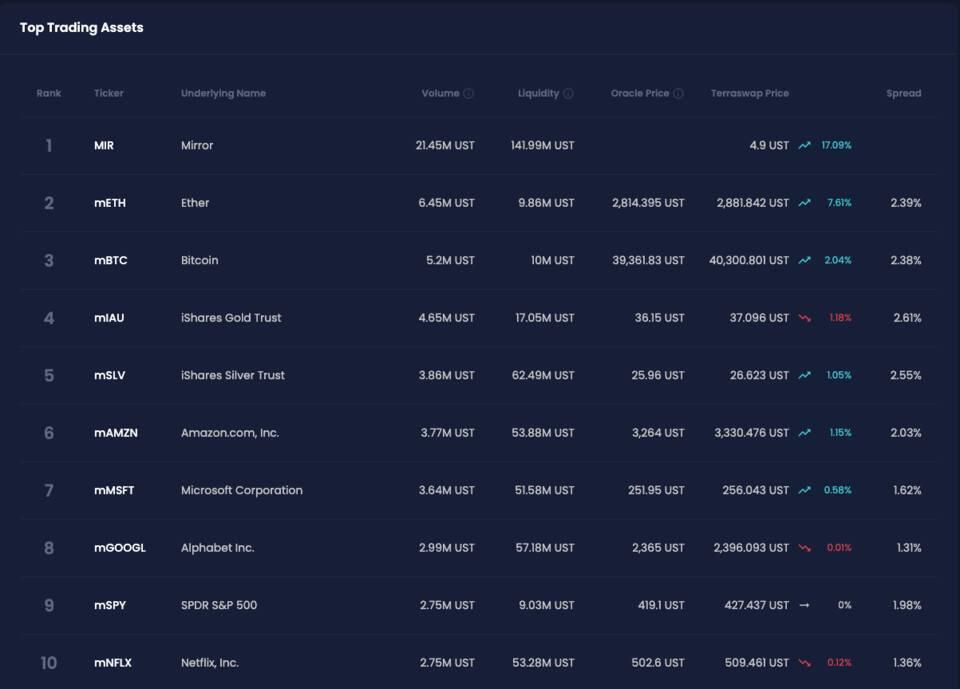Click mSPY flat trend arrow icon
This screenshot has height=689, width=960.
(804, 606)
